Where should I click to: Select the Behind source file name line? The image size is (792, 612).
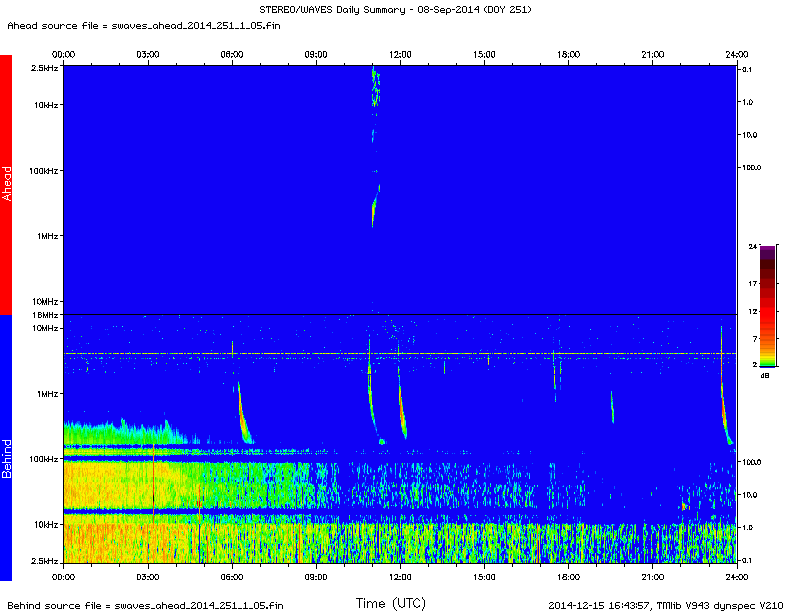tap(145, 605)
